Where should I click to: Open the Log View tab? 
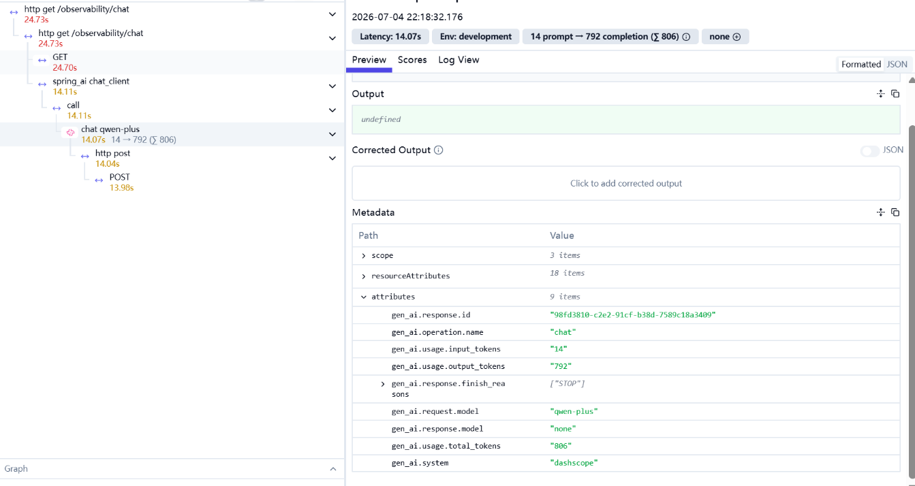pyautogui.click(x=459, y=60)
